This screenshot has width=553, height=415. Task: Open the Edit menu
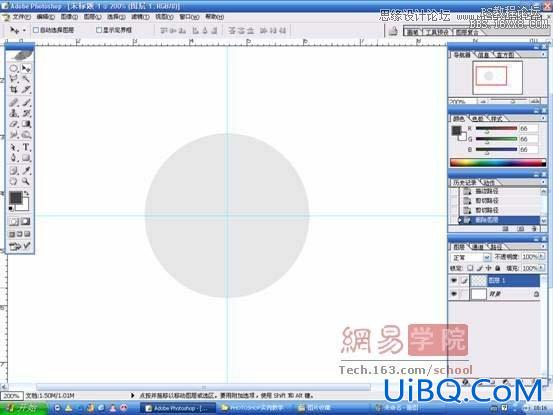click(x=45, y=17)
